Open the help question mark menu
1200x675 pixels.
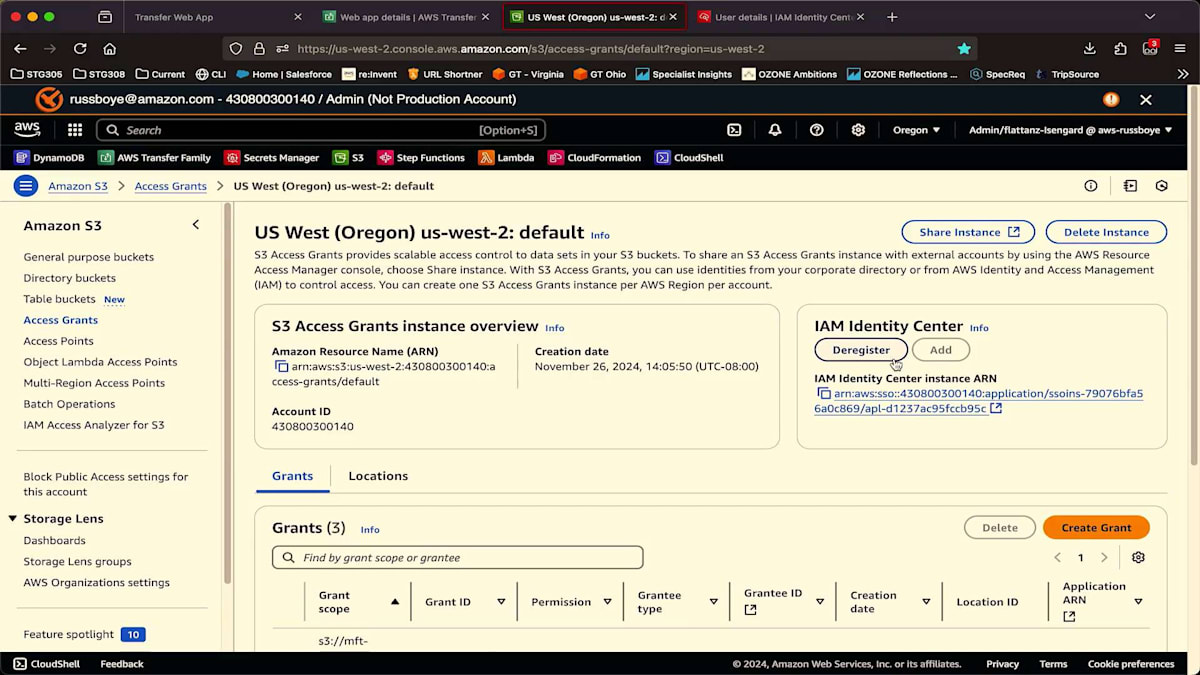[x=817, y=130]
